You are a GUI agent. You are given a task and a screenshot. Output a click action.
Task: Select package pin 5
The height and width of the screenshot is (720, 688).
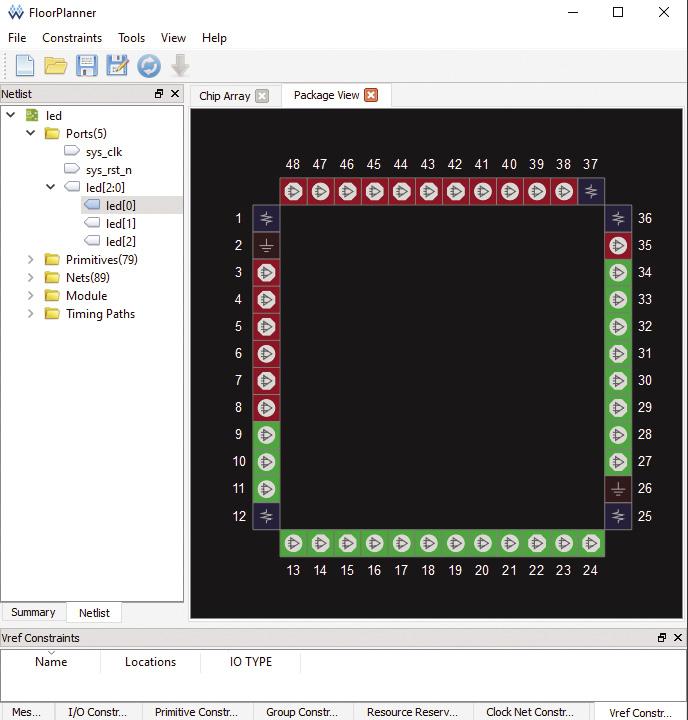[266, 326]
